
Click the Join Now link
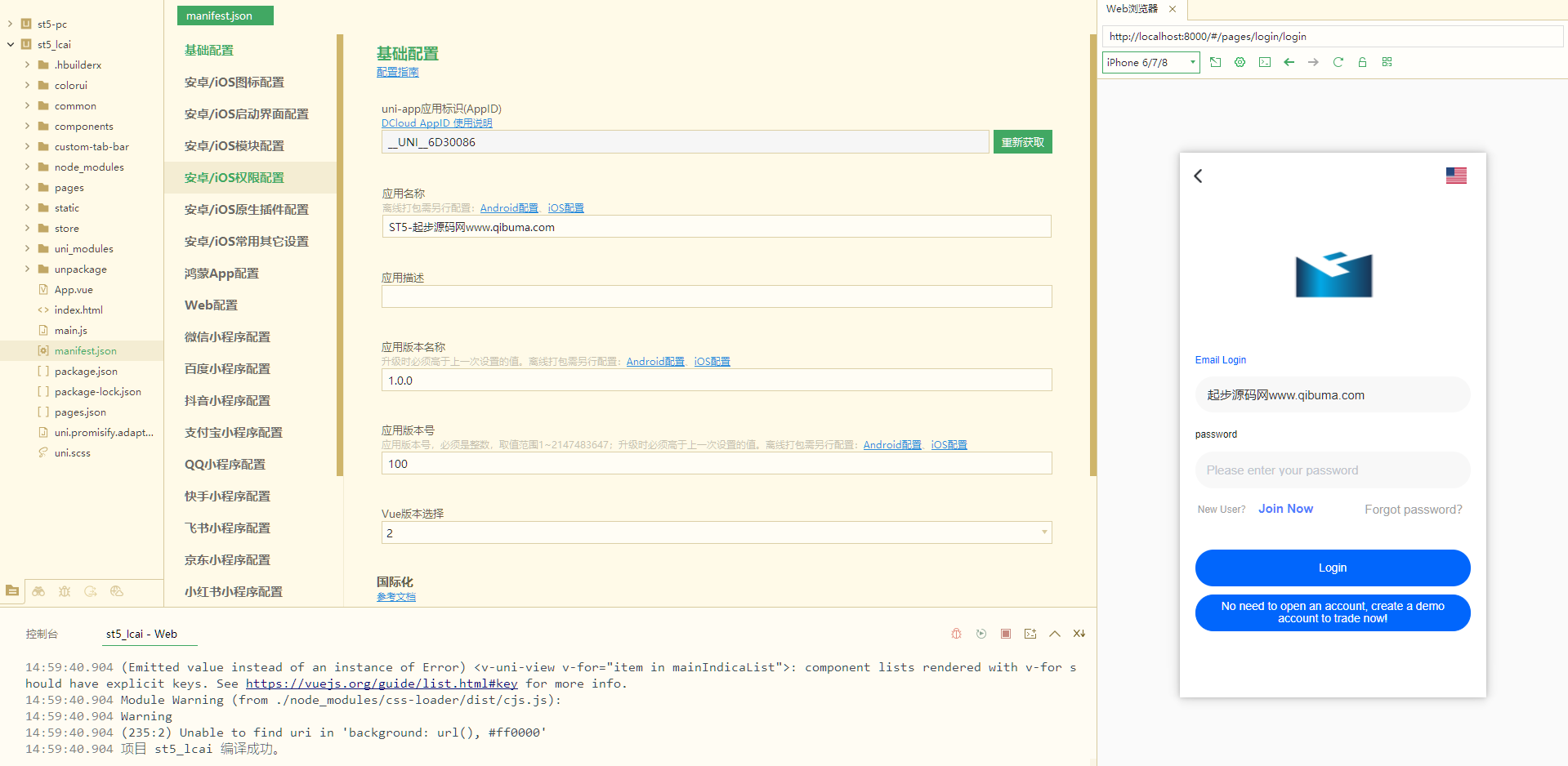(1285, 509)
